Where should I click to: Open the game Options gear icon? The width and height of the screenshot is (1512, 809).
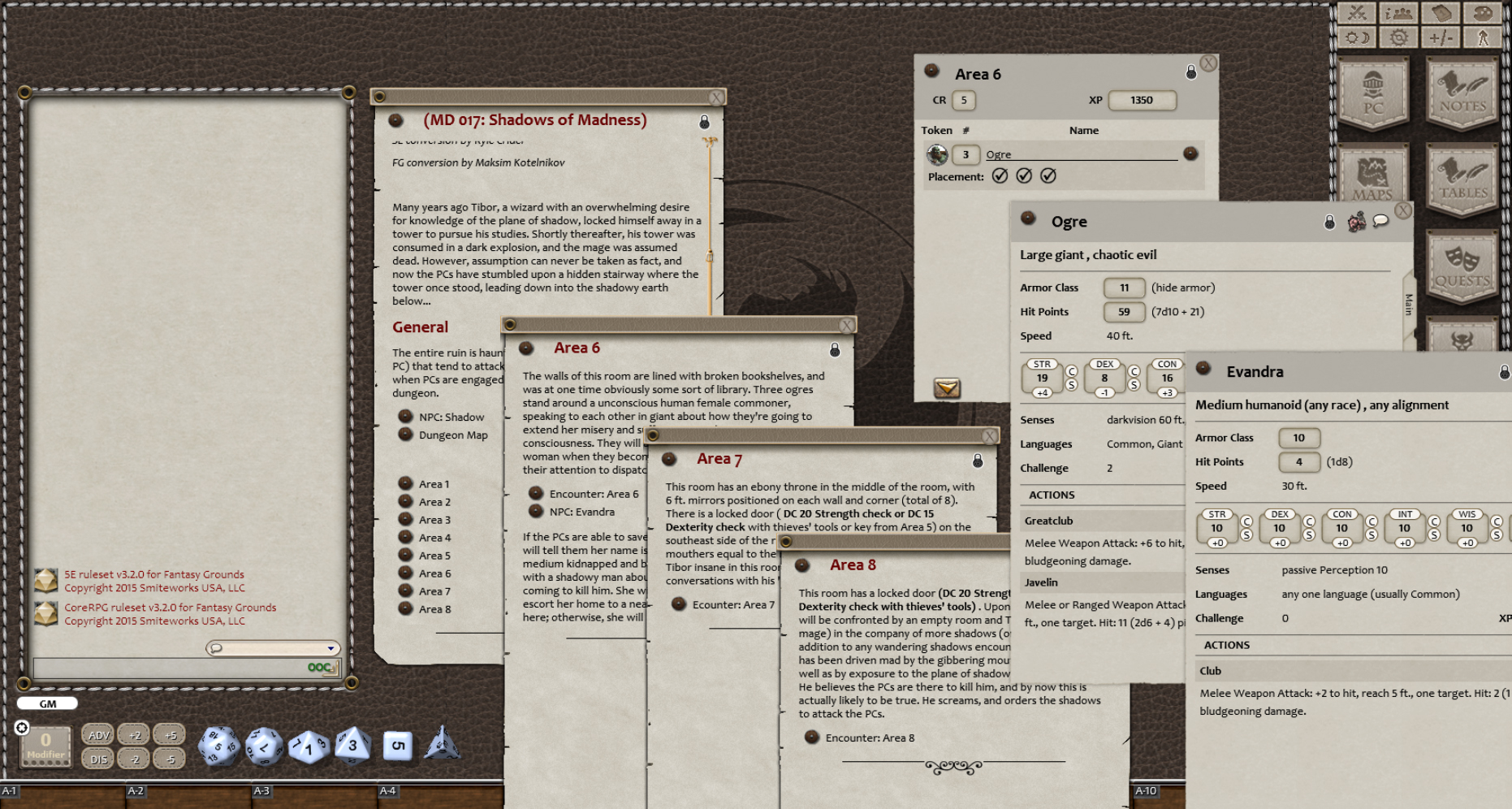point(1398,37)
